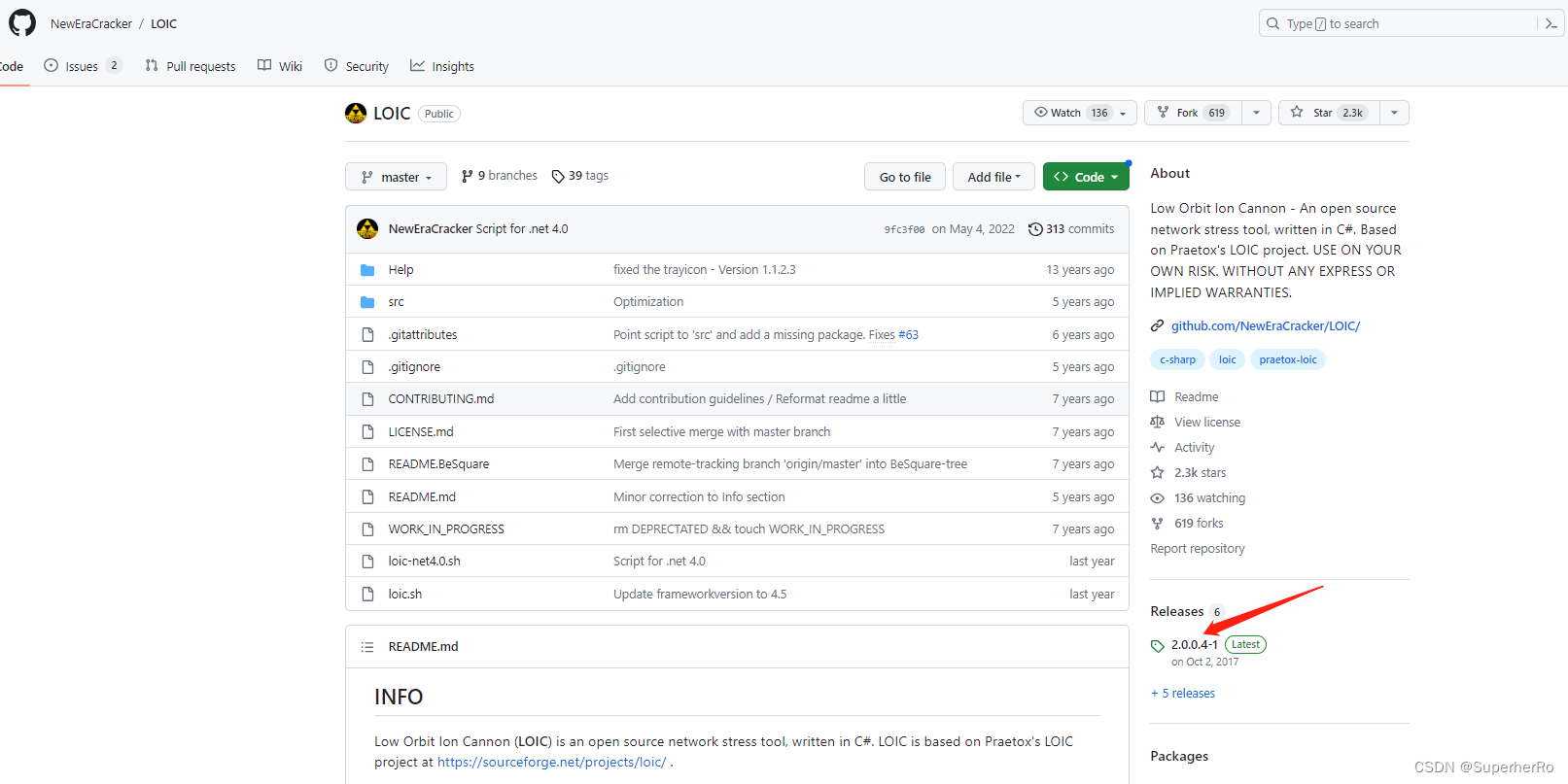This screenshot has height=784, width=1568.
Task: Open the Help folder icon
Action: click(x=367, y=270)
